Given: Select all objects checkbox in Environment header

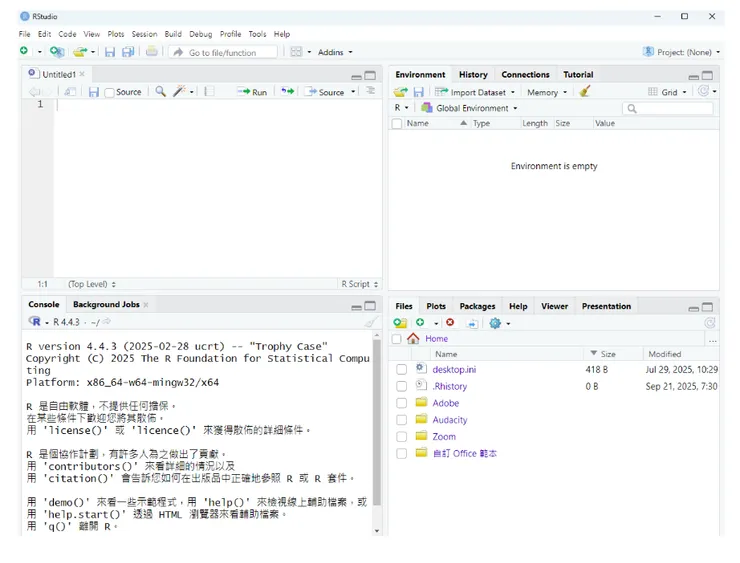Looking at the screenshot, I should tap(397, 124).
